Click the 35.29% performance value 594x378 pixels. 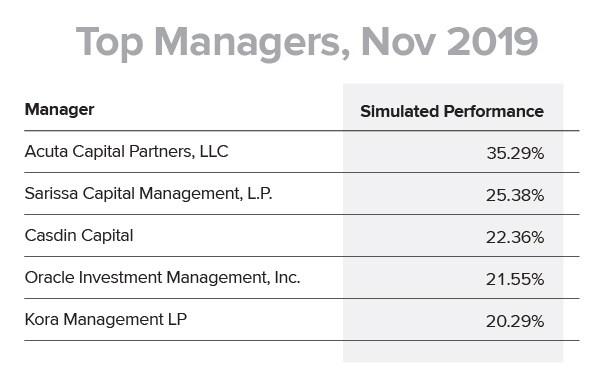pyautogui.click(x=515, y=153)
